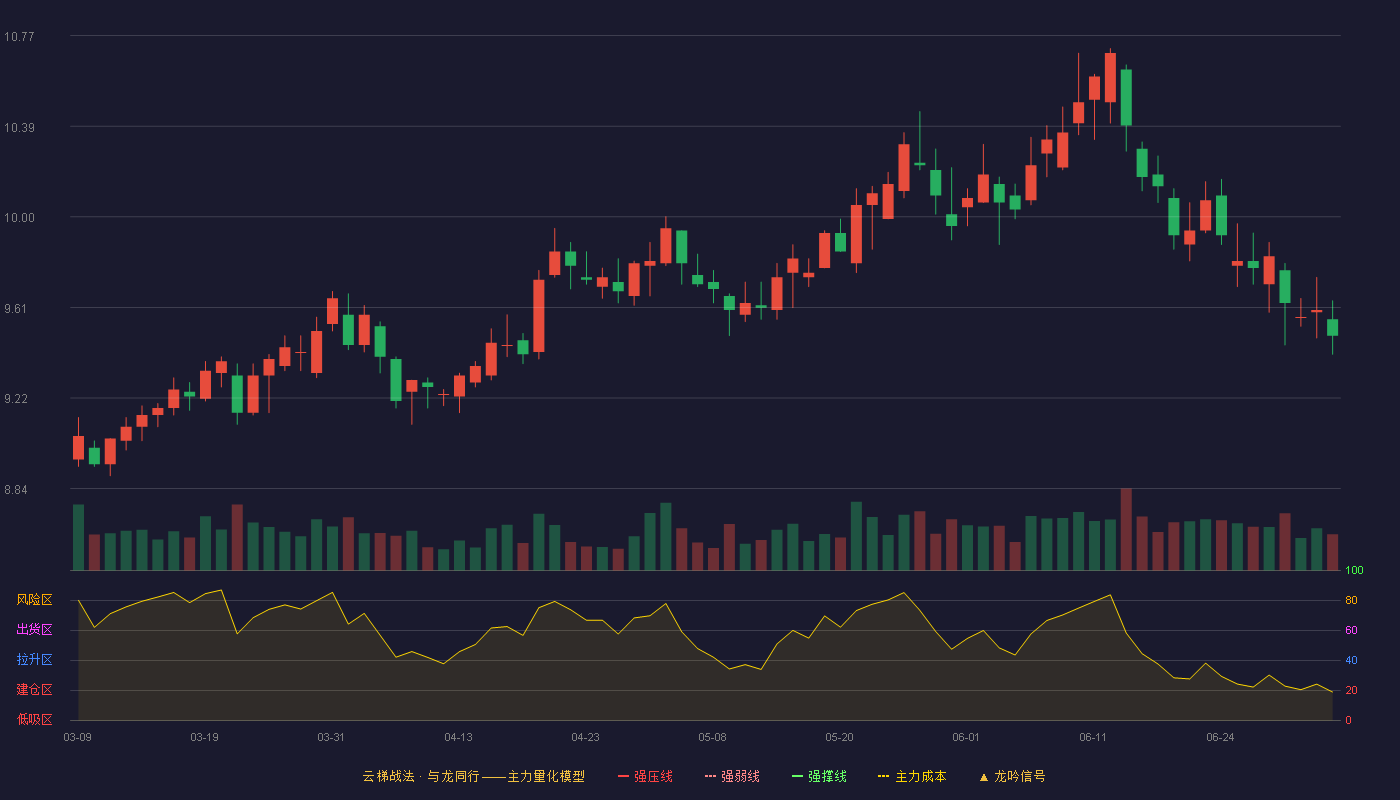This screenshot has height=800, width=1400.
Task: Click the 05-08 date label
Action: click(x=713, y=737)
